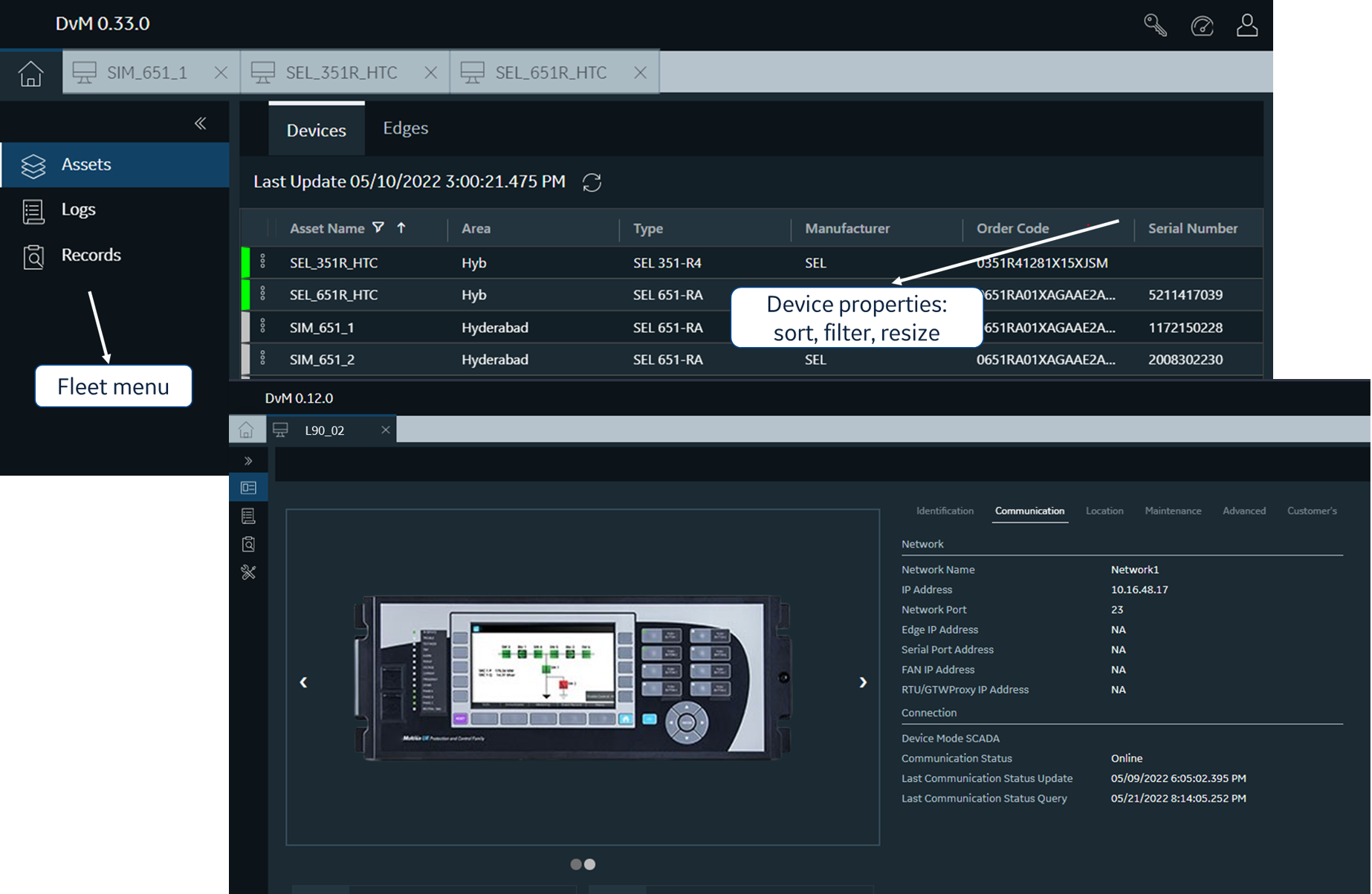Image resolution: width=1372 pixels, height=894 pixels.
Task: Select the Edges tab
Action: point(406,128)
